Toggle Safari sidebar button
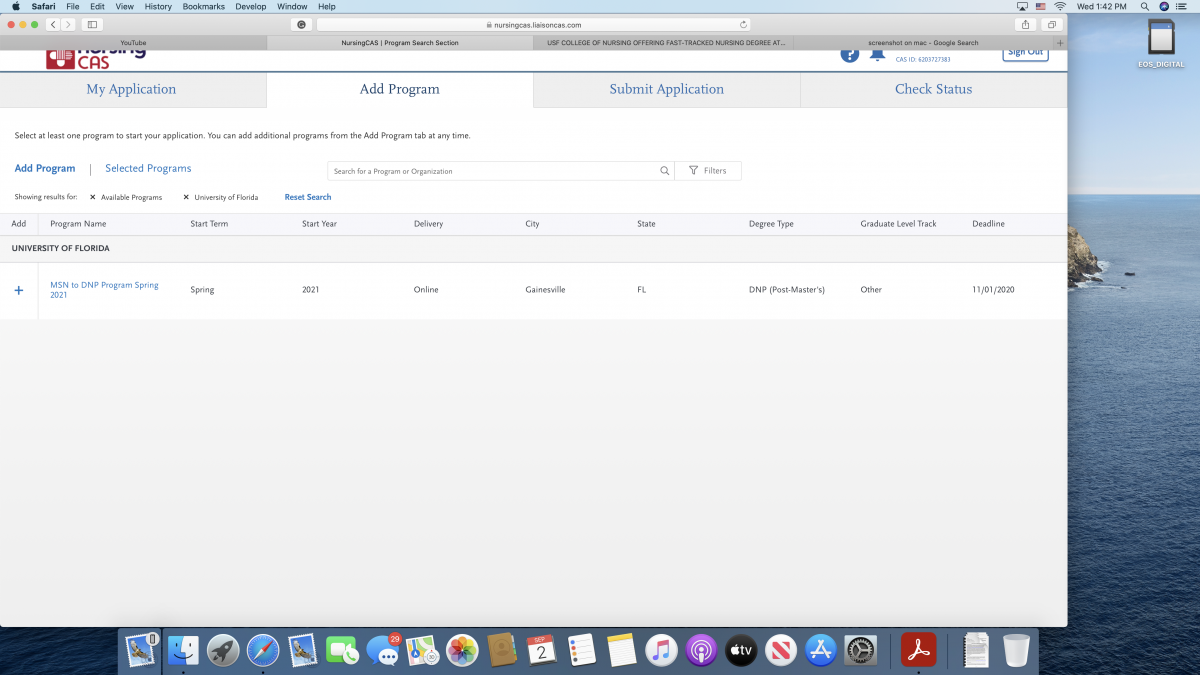 (x=93, y=24)
